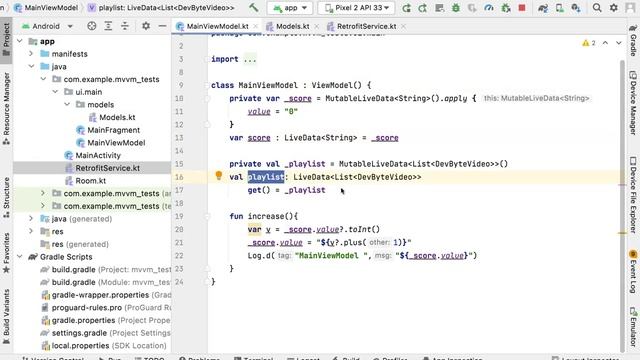Toggle the Favorites side panel

6,253
